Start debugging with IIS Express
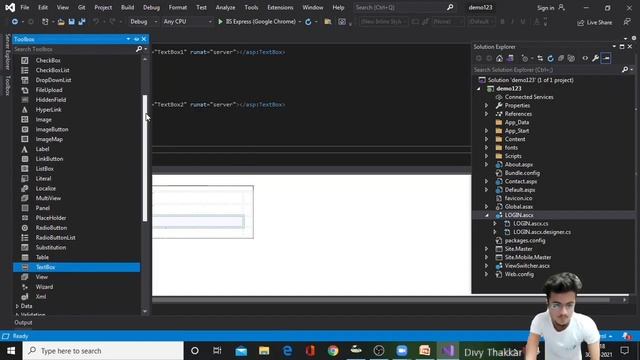This screenshot has width=640, height=360. point(257,22)
